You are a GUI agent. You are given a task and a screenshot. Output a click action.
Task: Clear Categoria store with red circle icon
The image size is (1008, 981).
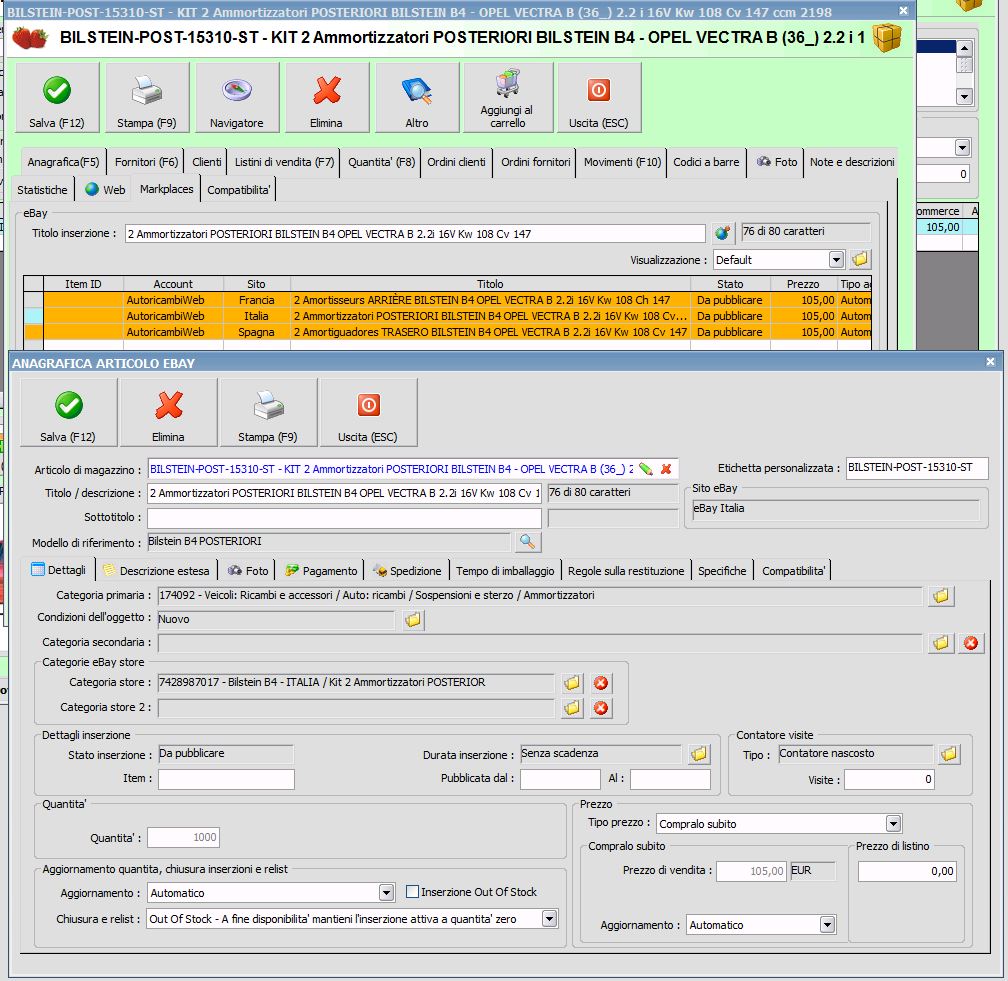601,683
